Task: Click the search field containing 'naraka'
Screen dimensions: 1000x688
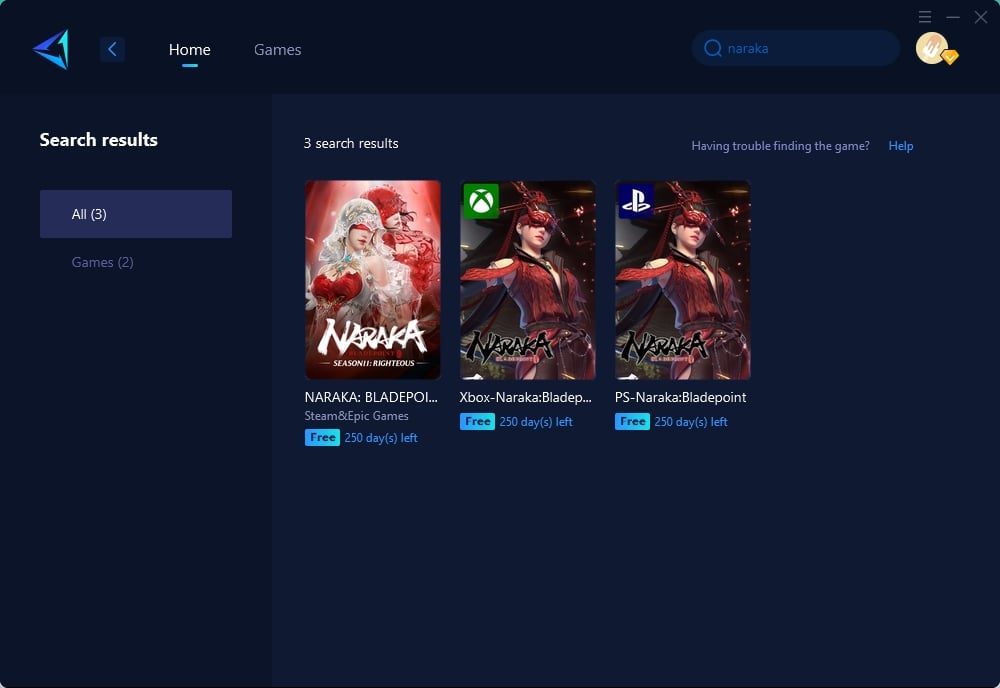Action: [x=796, y=48]
